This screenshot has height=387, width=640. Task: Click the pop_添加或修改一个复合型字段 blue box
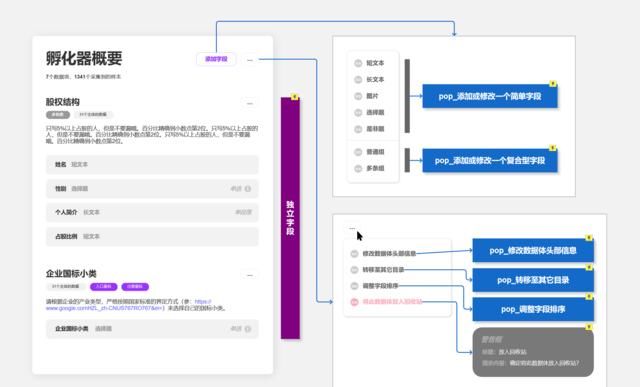click(x=489, y=160)
